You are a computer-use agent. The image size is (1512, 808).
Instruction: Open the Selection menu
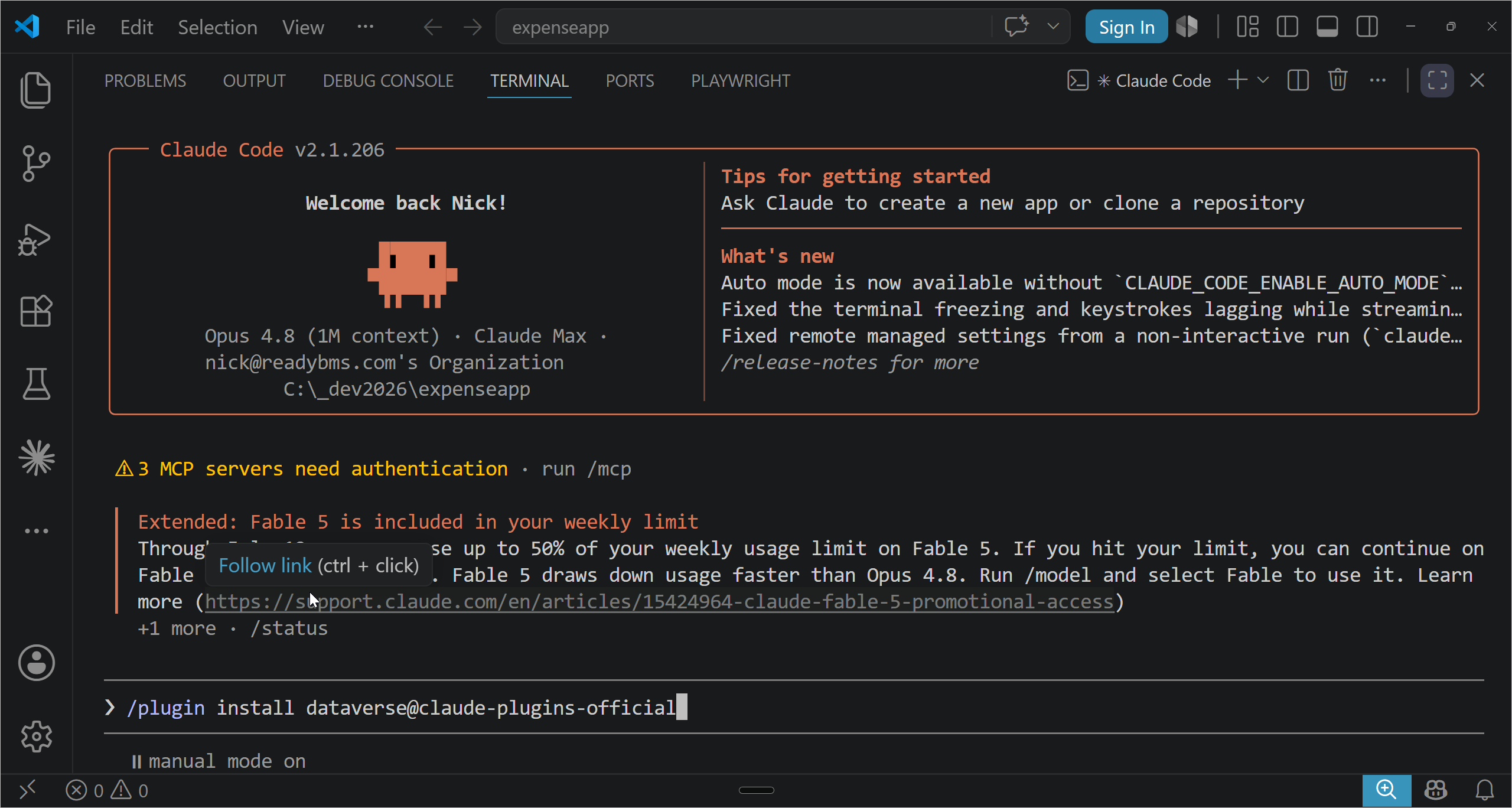(x=217, y=27)
